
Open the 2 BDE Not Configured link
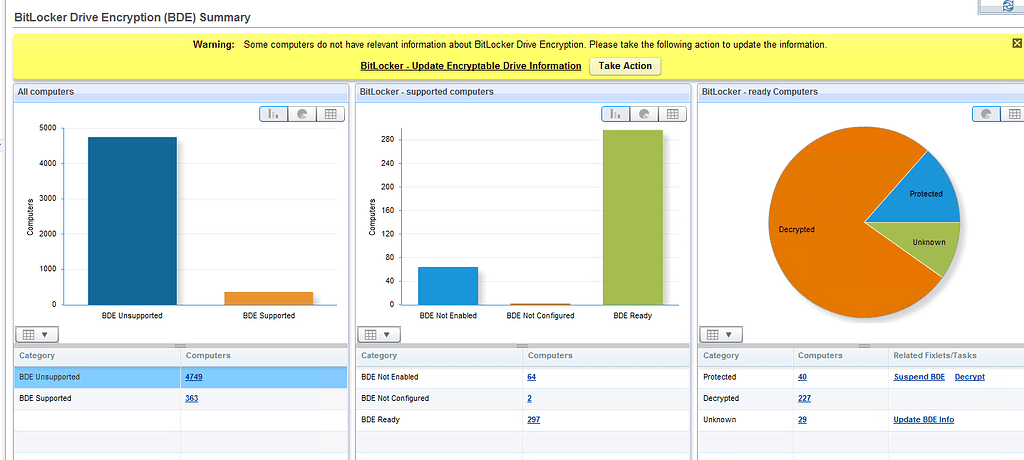tap(530, 398)
